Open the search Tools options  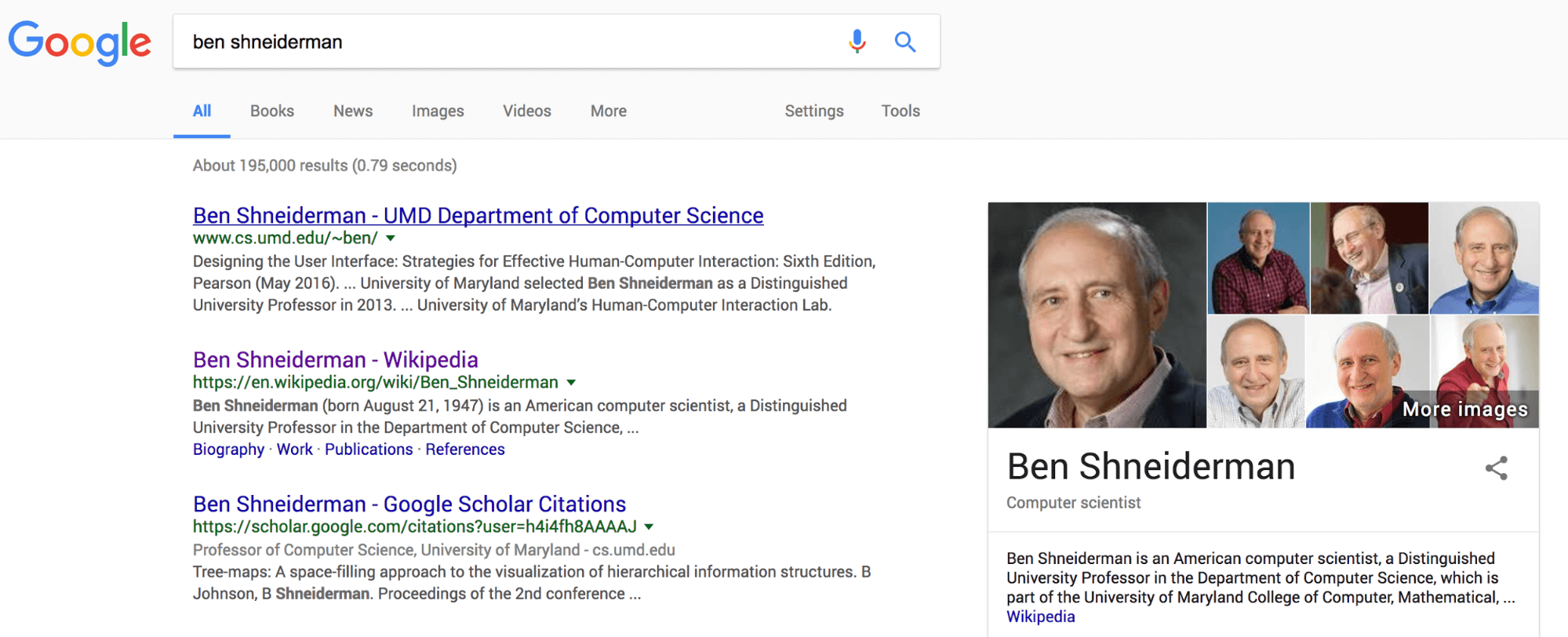tap(900, 111)
